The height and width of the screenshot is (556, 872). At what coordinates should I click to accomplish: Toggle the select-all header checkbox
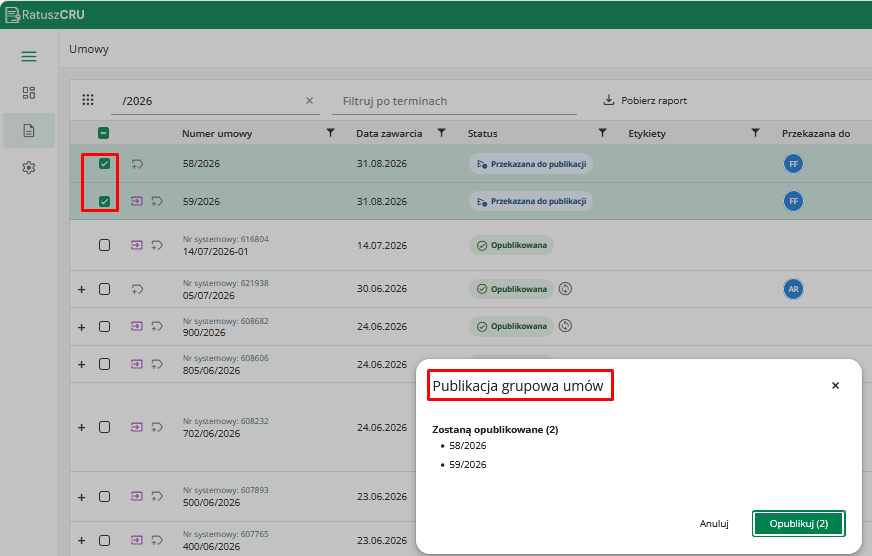pyautogui.click(x=103, y=133)
